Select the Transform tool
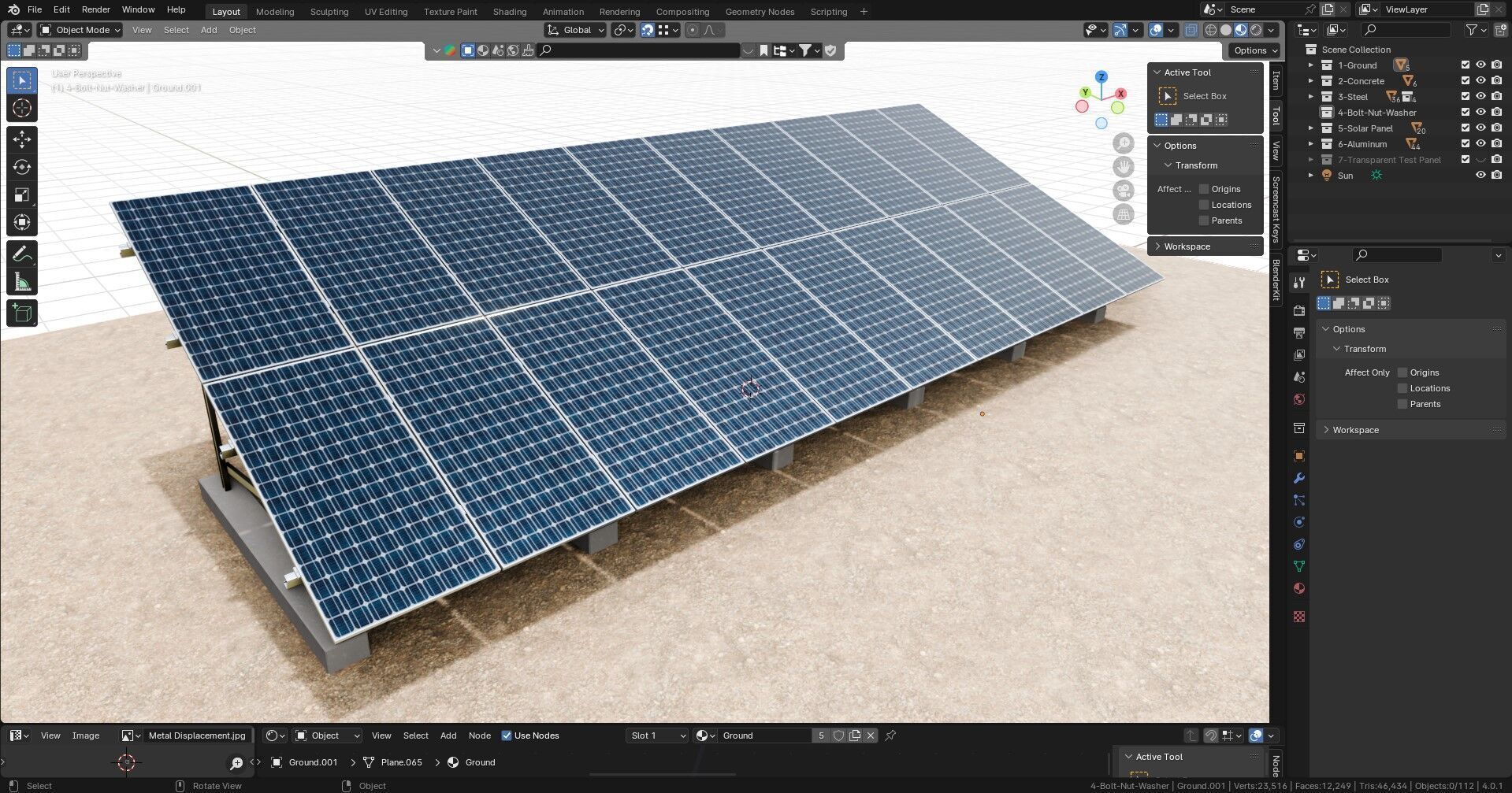This screenshot has width=1512, height=793. pyautogui.click(x=22, y=222)
